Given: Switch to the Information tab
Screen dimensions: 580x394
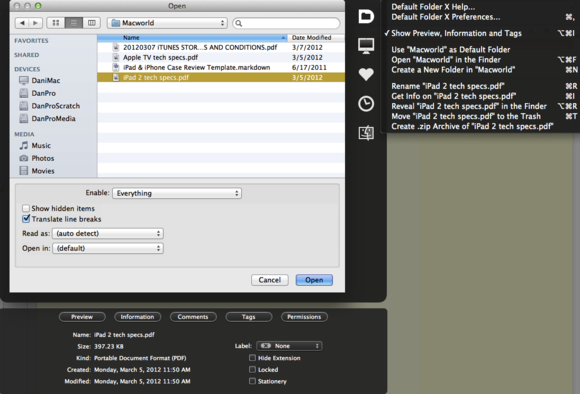Looking at the screenshot, I should (x=138, y=317).
